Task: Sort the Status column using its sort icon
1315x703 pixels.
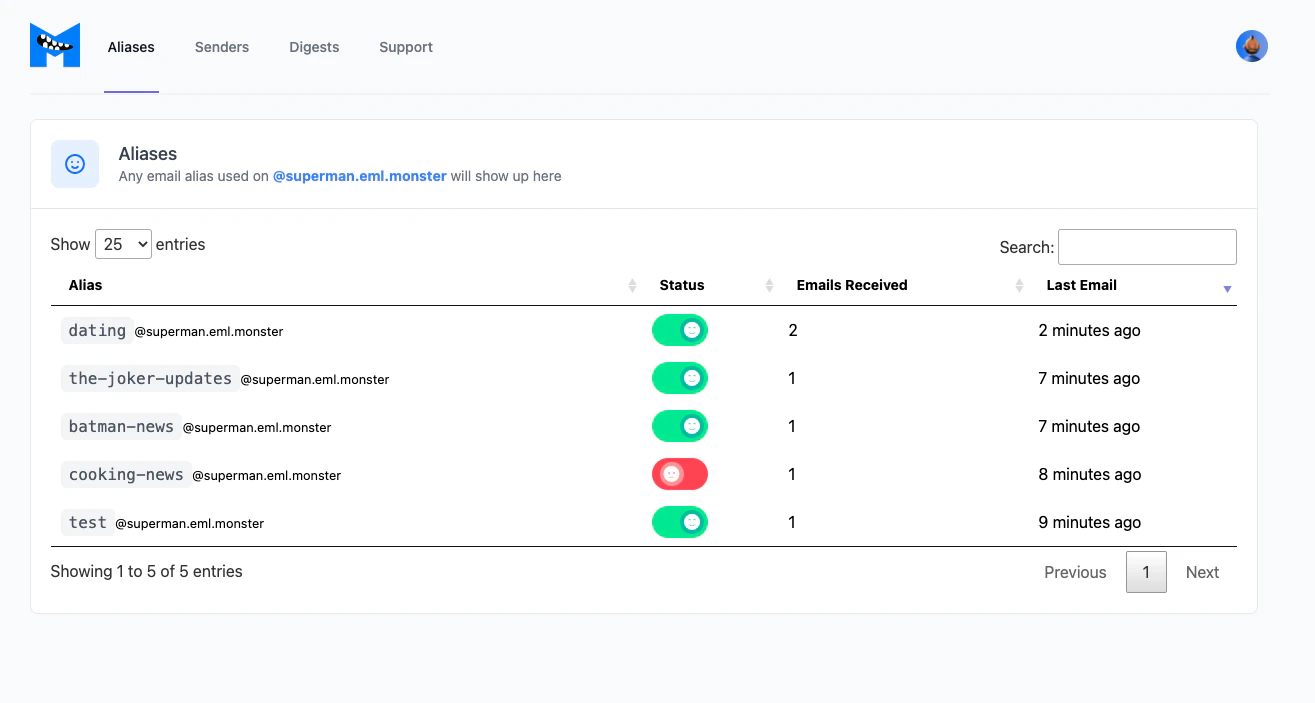Action: pyautogui.click(x=768, y=285)
